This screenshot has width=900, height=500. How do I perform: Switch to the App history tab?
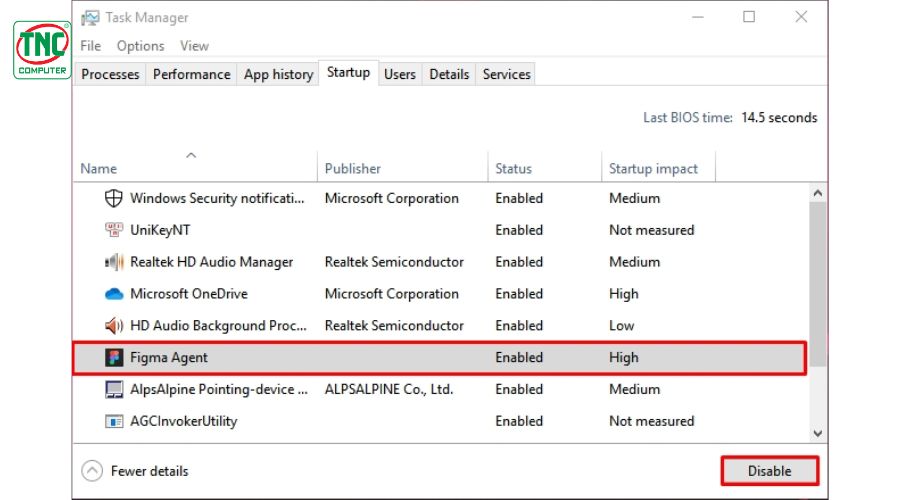coord(278,74)
